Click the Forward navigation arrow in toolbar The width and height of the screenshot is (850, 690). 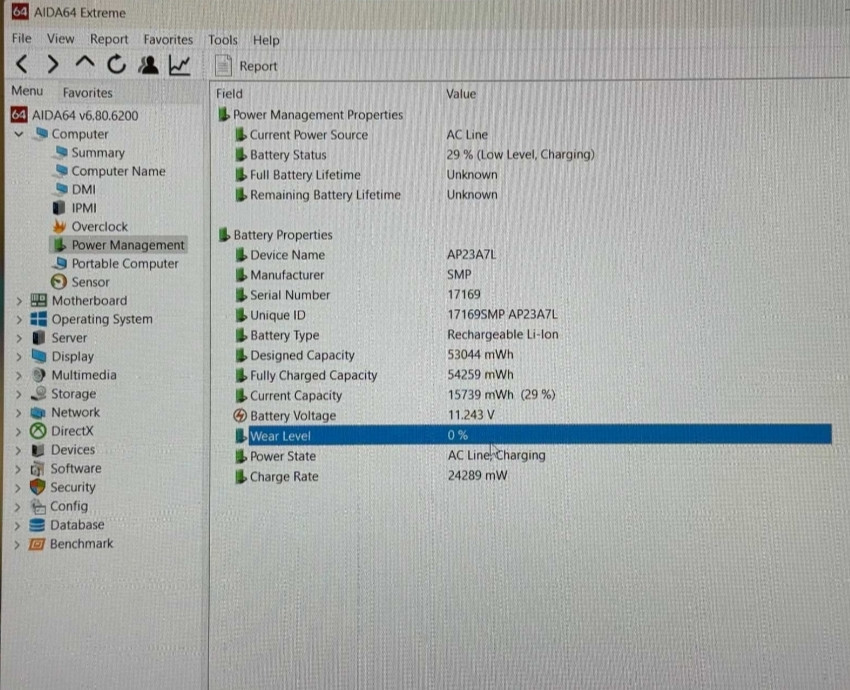[54, 66]
